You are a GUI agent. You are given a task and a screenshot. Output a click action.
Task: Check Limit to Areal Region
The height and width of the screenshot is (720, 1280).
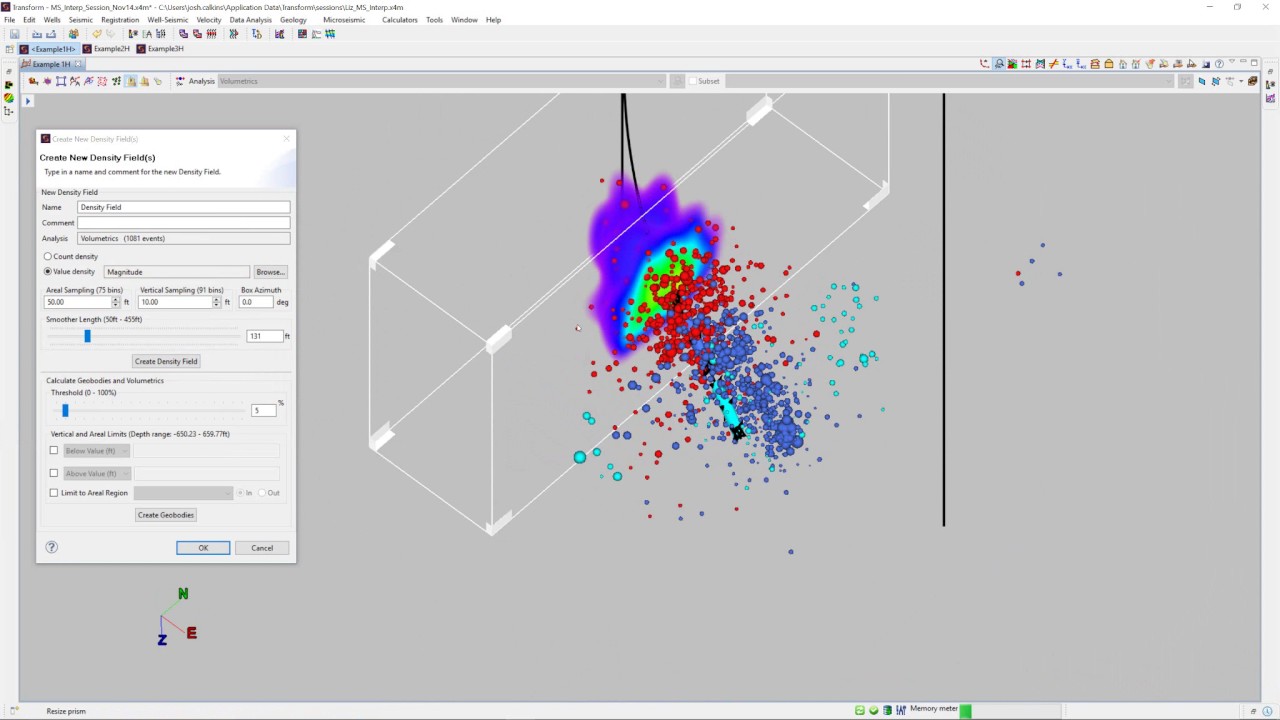point(54,493)
